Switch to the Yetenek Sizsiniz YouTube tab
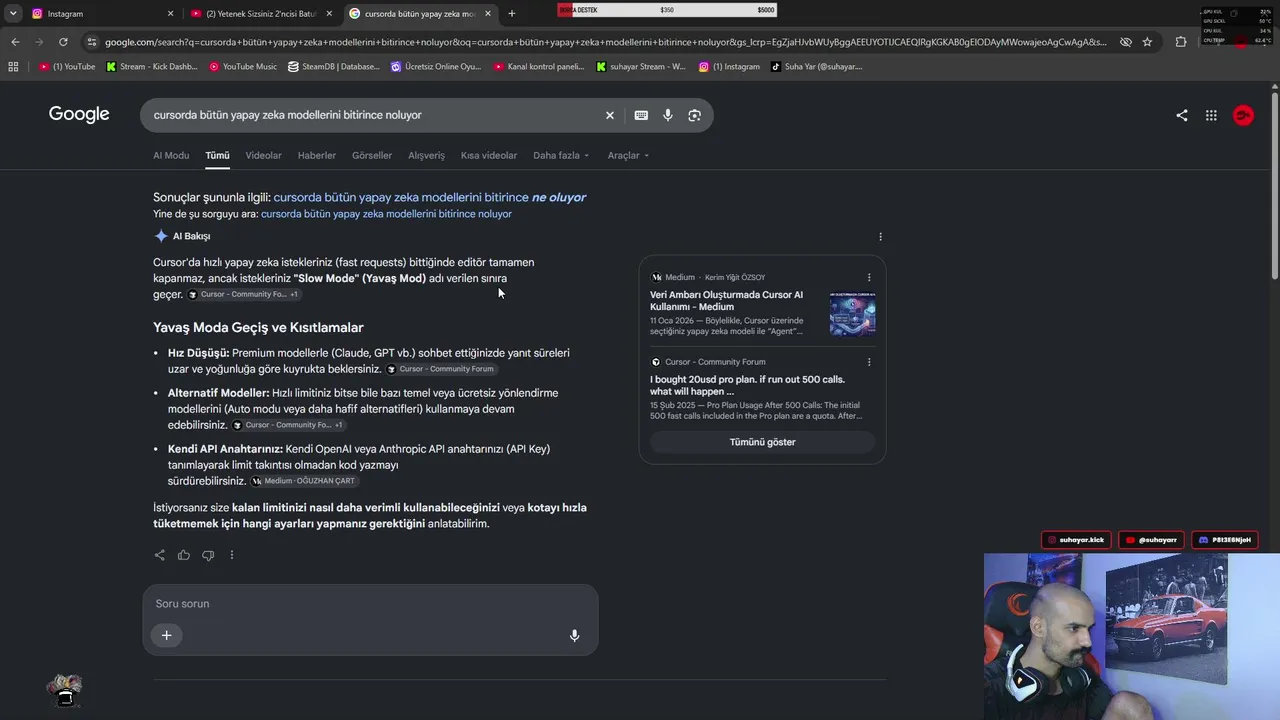Screen dimensions: 1280x720 pyautogui.click(x=262, y=14)
